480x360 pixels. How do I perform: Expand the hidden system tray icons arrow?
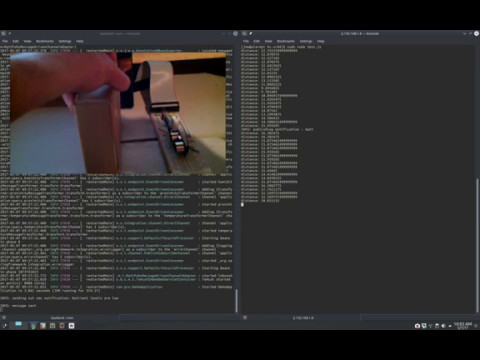pyautogui.click(x=450, y=326)
